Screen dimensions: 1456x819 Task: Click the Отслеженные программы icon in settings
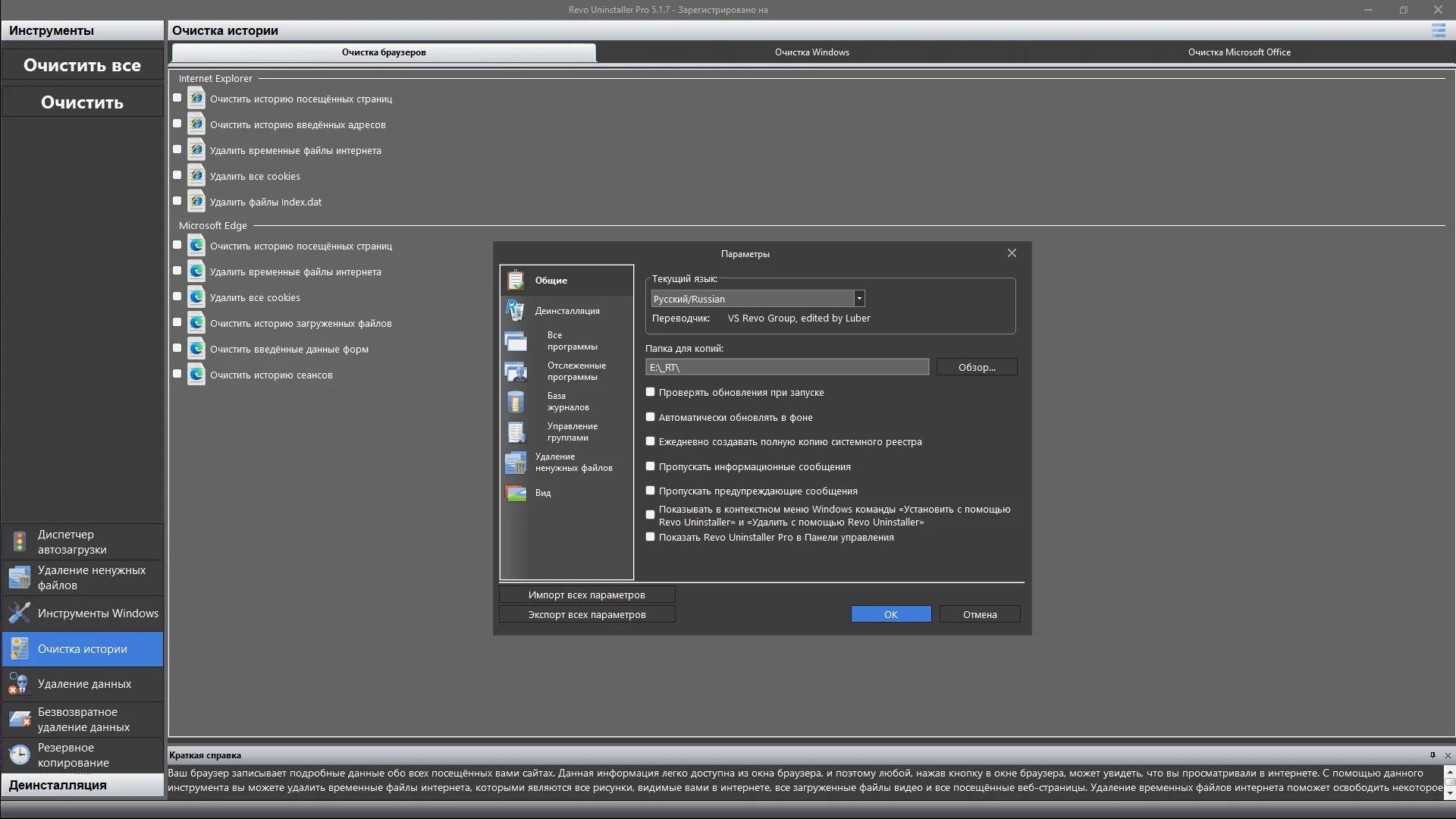pyautogui.click(x=516, y=371)
